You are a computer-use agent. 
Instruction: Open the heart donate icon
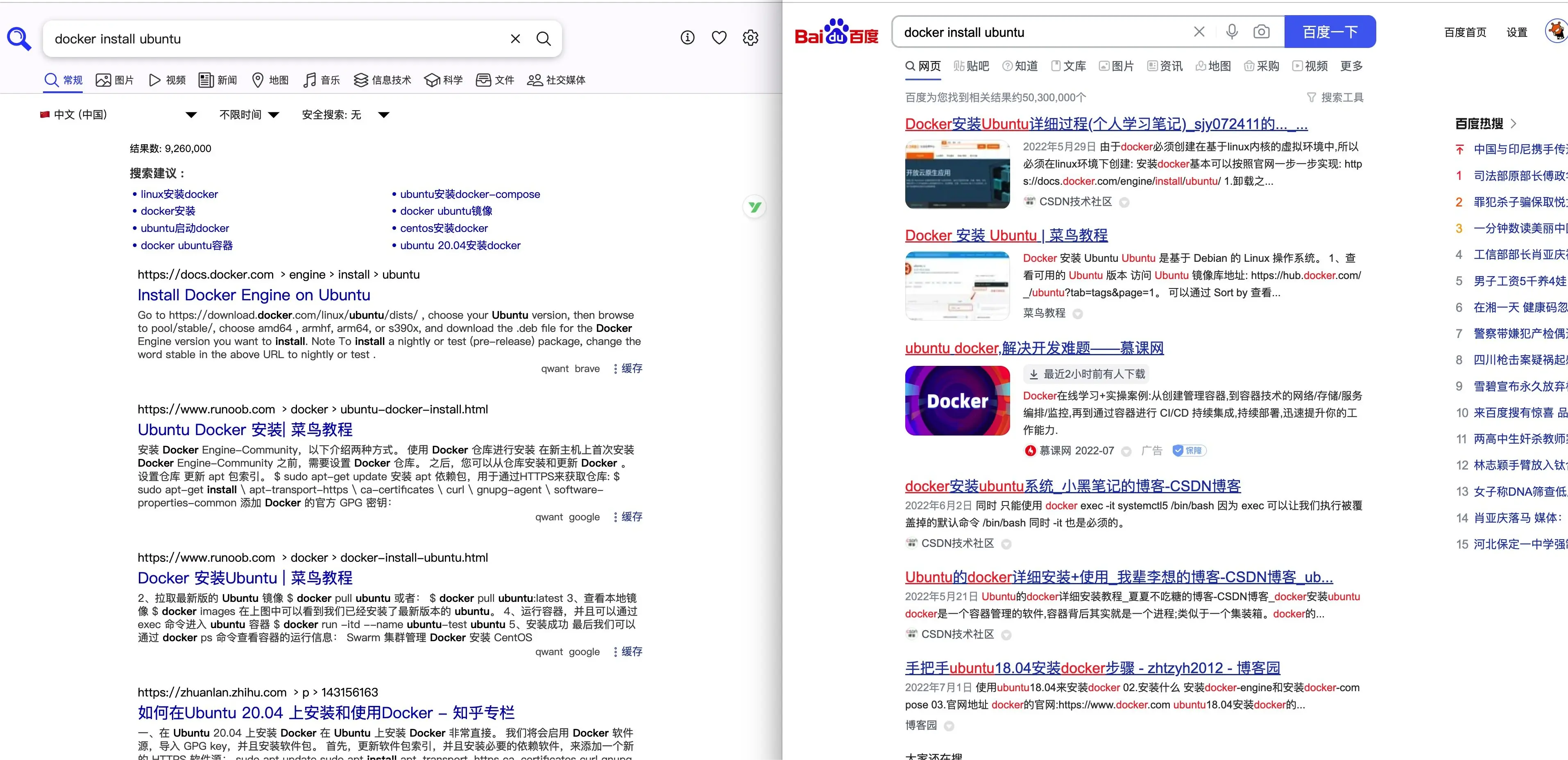pos(719,38)
